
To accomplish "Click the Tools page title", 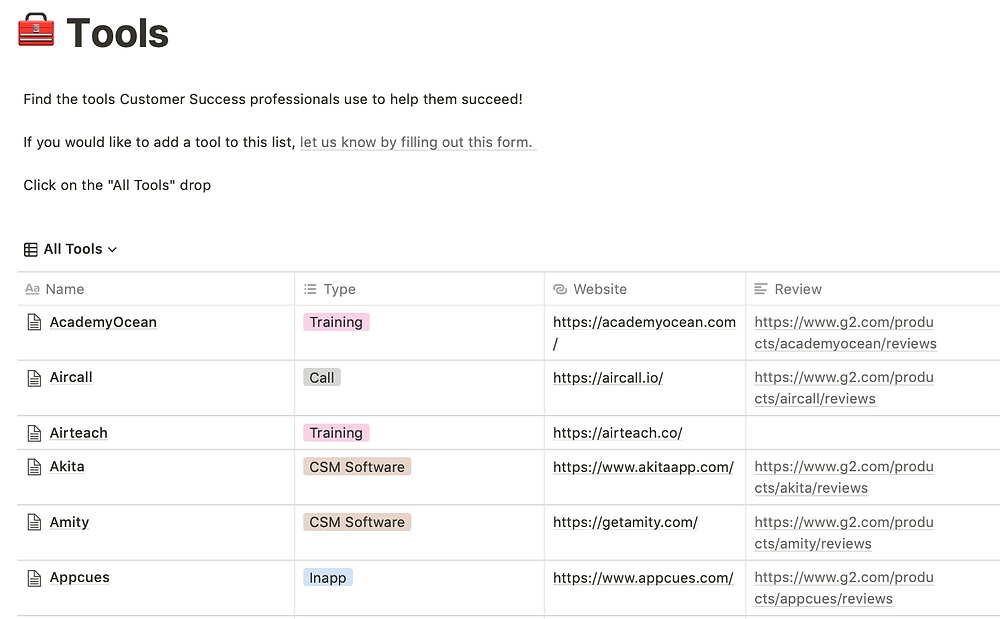I will tap(117, 33).
